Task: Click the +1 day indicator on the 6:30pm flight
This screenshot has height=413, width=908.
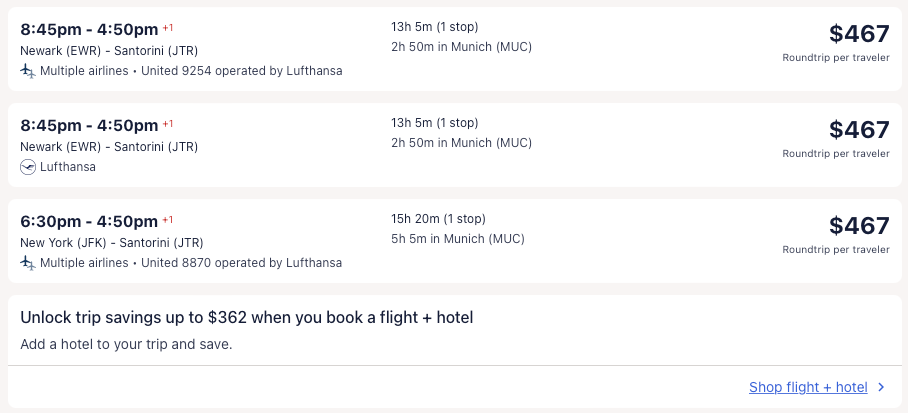Action: (168, 220)
